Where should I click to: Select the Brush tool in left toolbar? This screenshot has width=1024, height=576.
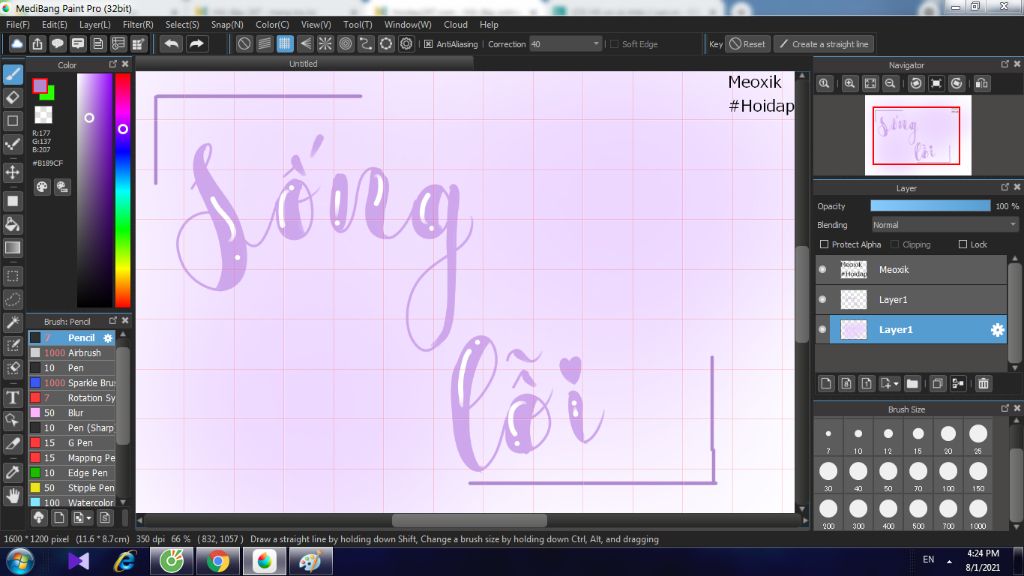coord(12,74)
